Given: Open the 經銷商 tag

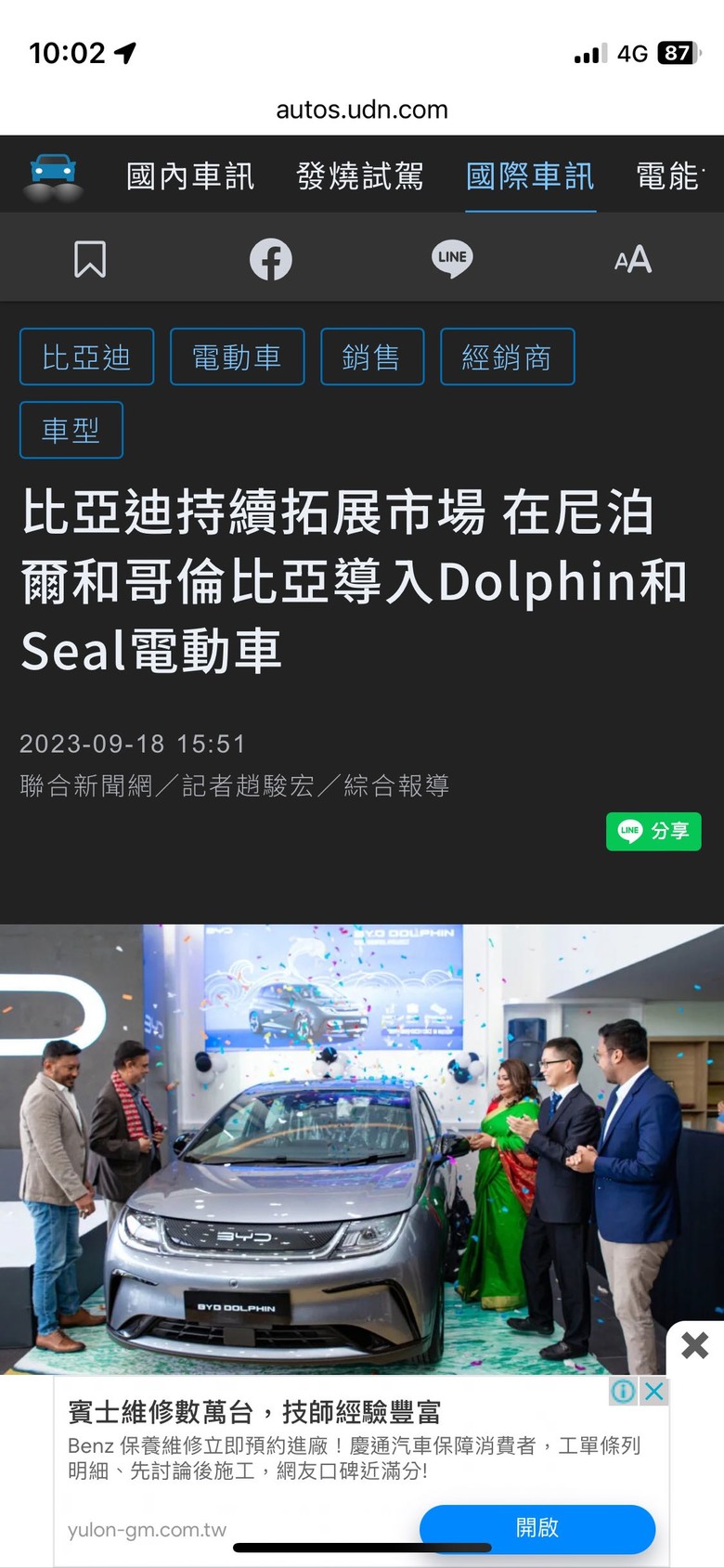Looking at the screenshot, I should click(508, 356).
